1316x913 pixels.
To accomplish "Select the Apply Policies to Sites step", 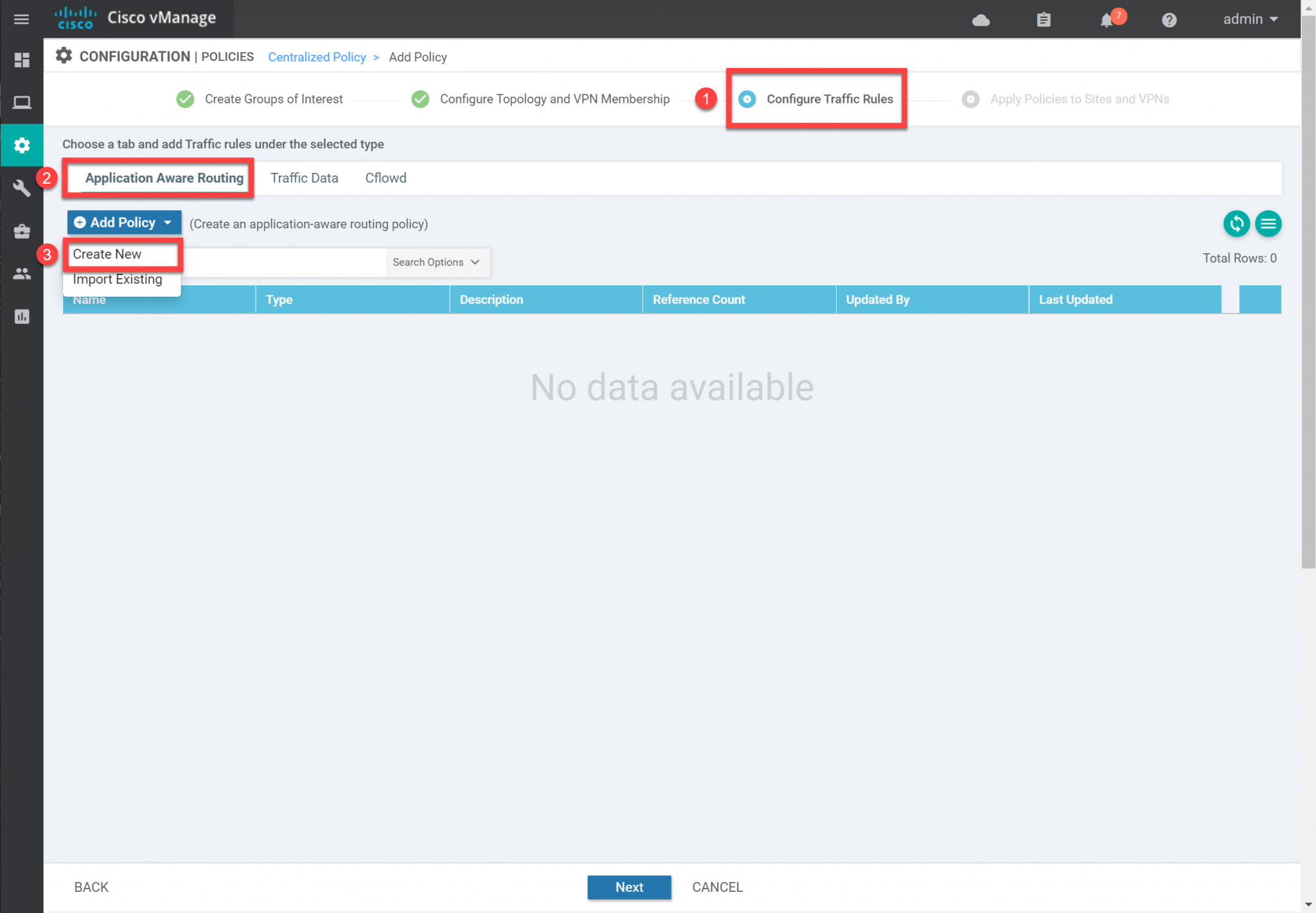I will (970, 99).
